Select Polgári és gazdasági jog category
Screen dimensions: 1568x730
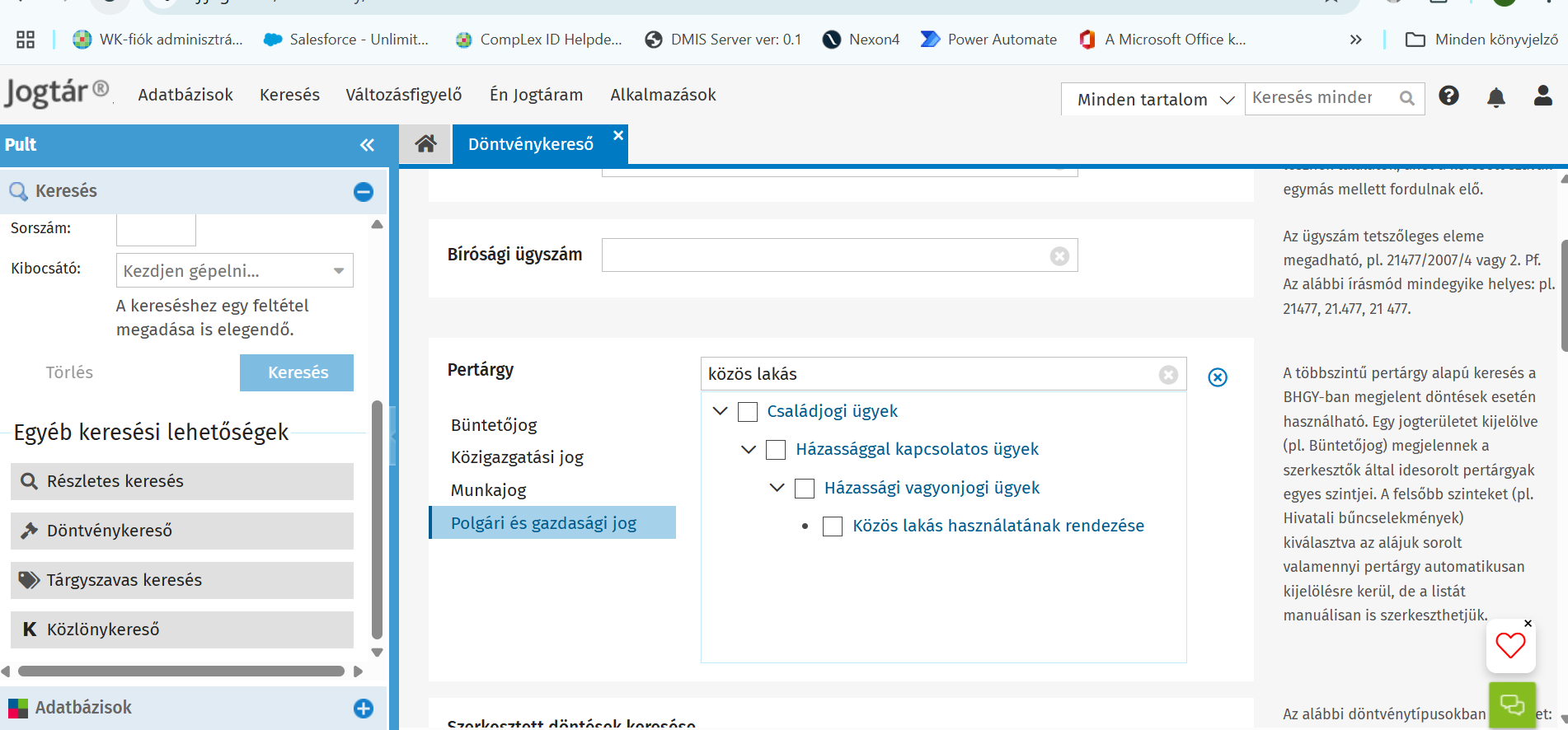coord(544,523)
